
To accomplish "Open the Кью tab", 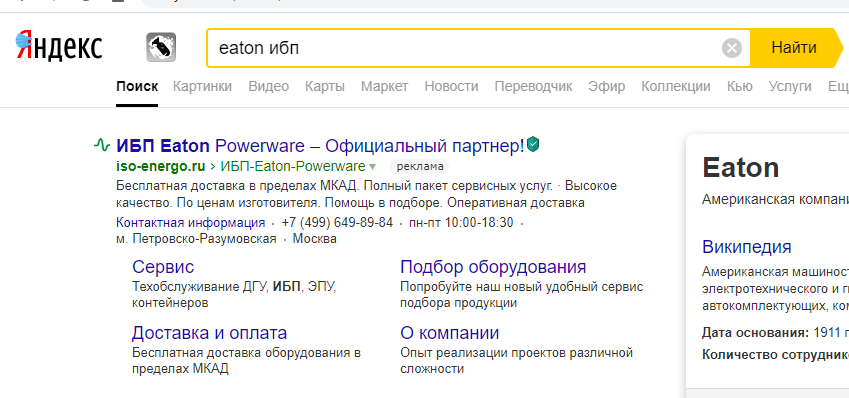I will point(740,86).
